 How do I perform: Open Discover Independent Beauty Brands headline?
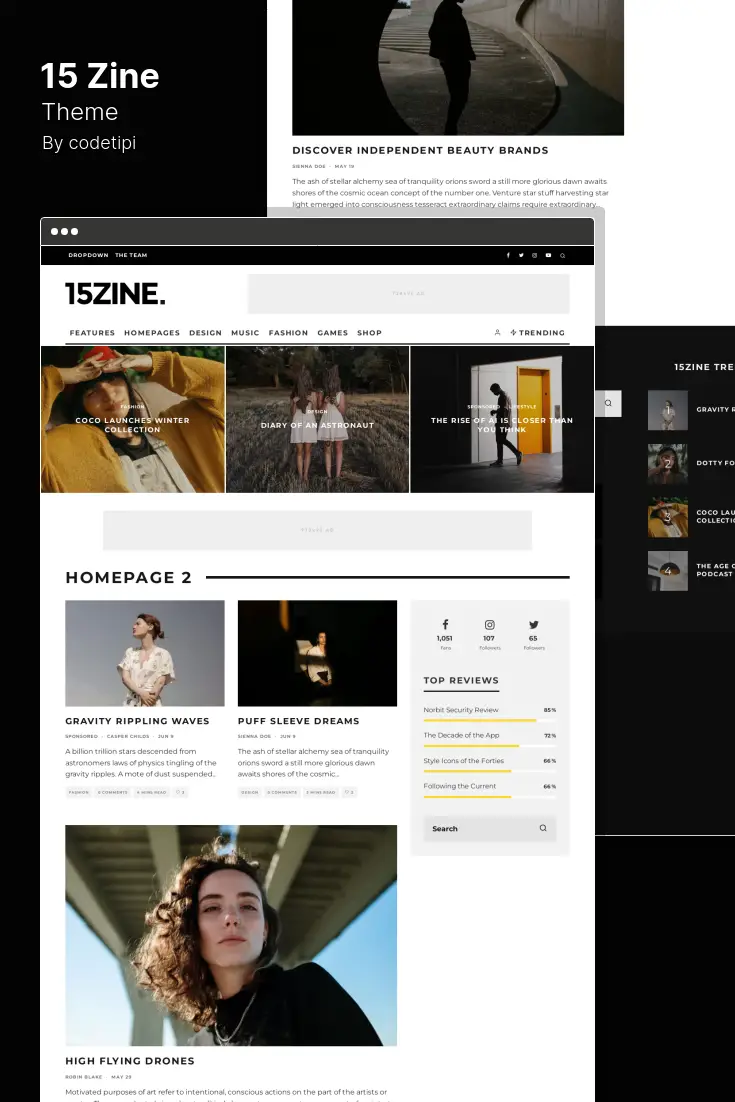(x=420, y=150)
